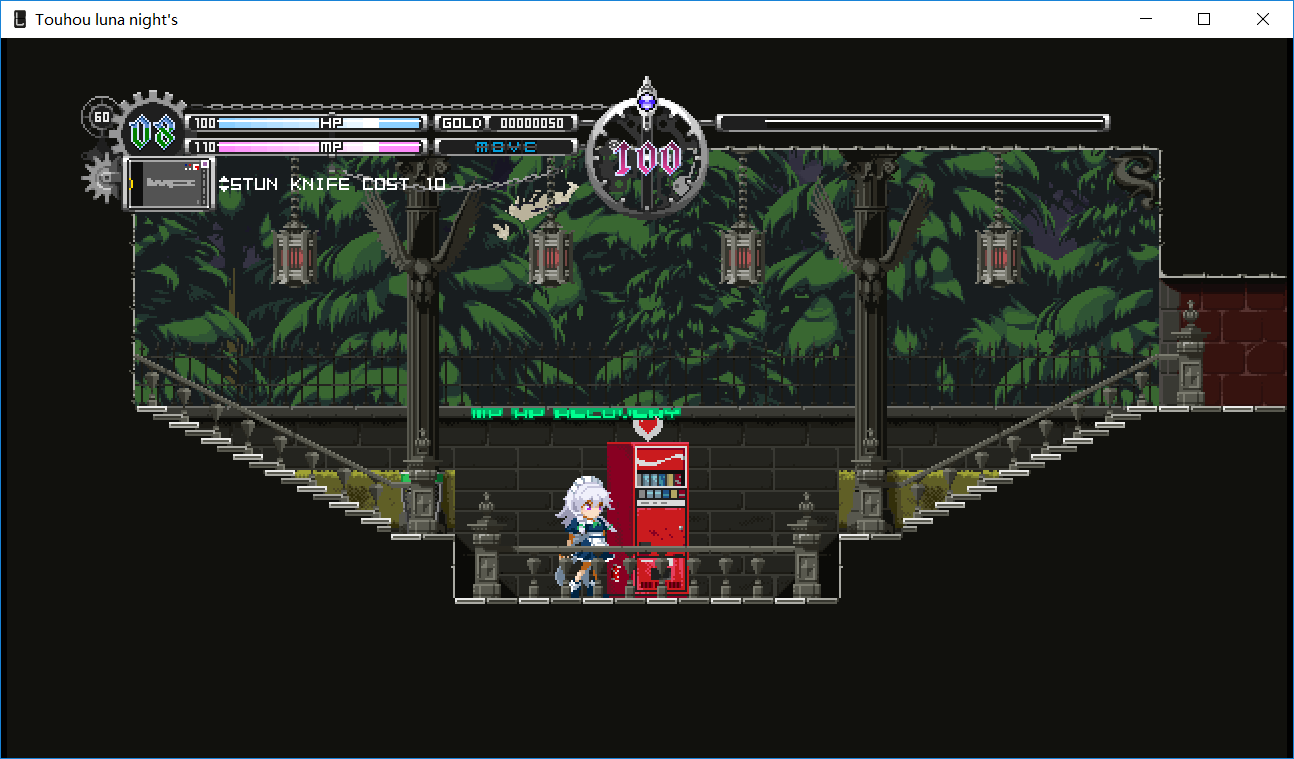The image size is (1294, 759).
Task: Click the small grey gear beside weapon slot
Action: coord(102,178)
